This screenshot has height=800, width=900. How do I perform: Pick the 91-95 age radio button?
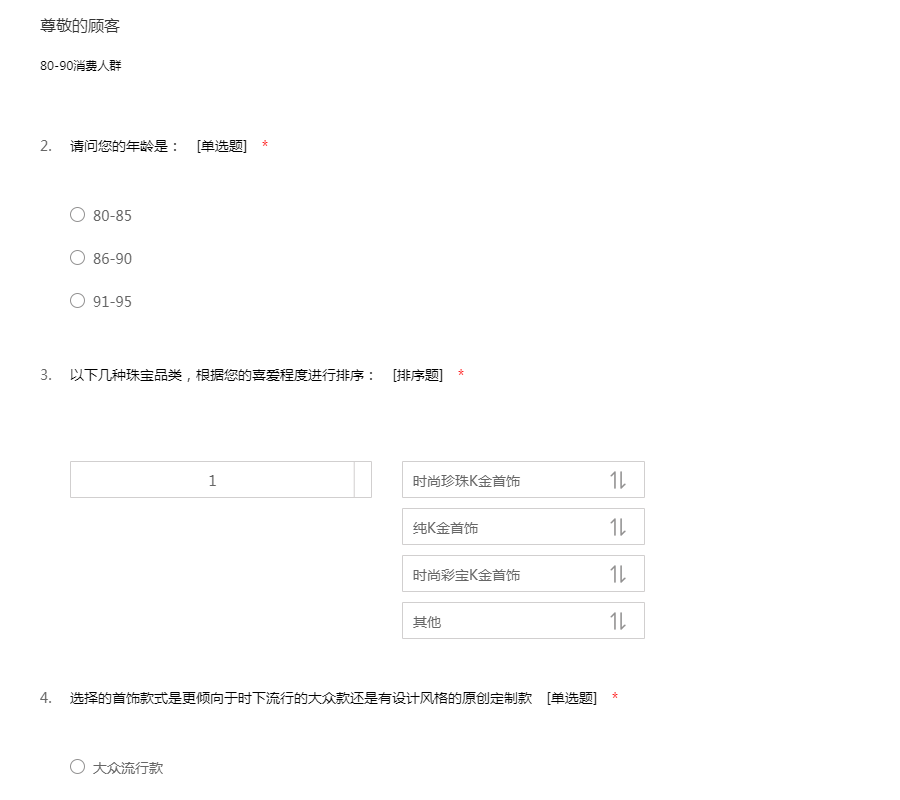pyautogui.click(x=78, y=301)
